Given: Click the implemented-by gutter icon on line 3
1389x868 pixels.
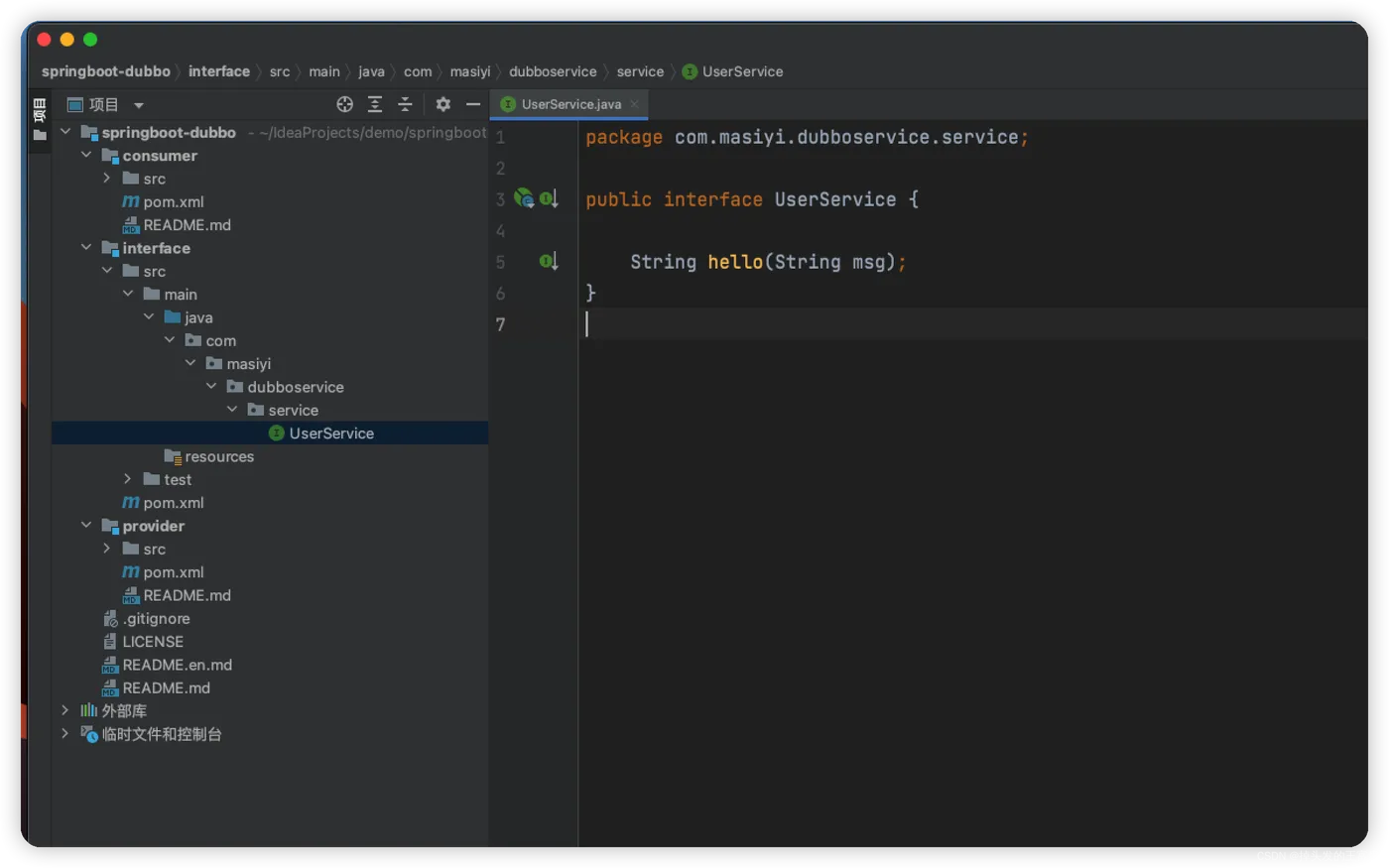Looking at the screenshot, I should 549,198.
